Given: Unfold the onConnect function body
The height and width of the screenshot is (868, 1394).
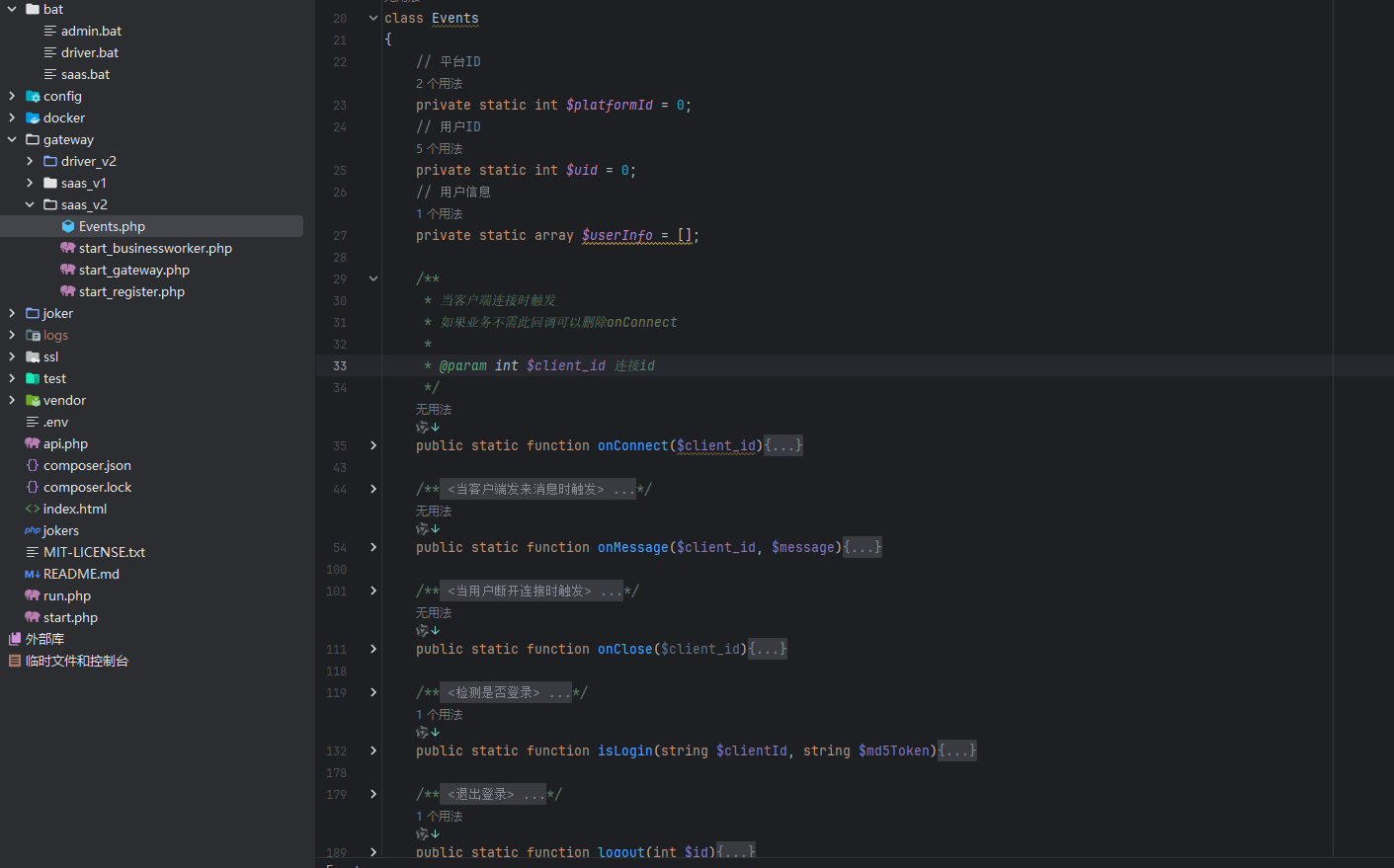Looking at the screenshot, I should point(373,445).
